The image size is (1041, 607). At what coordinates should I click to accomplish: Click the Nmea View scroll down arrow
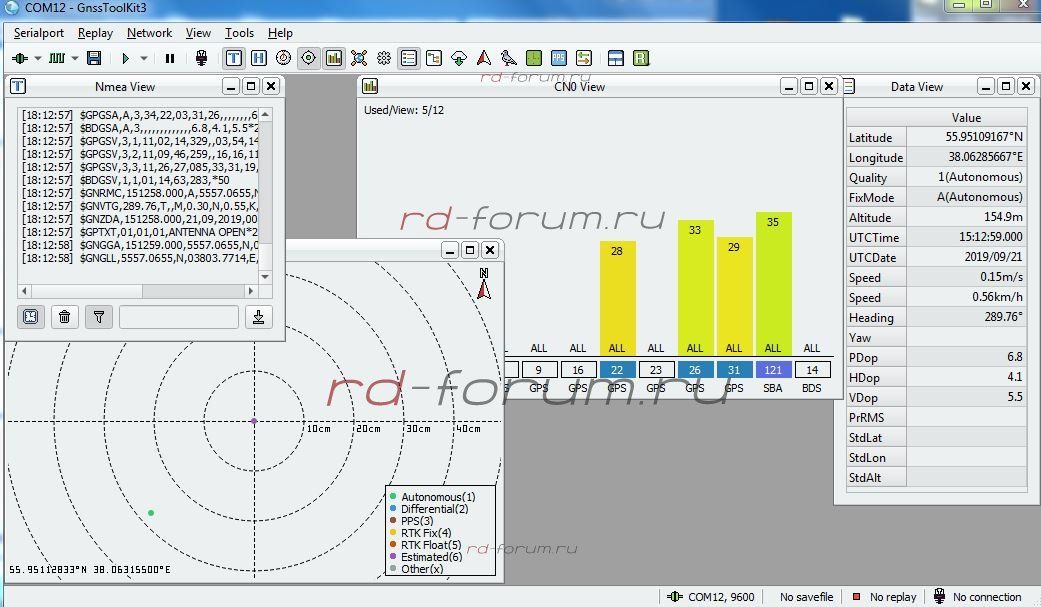click(x=265, y=276)
